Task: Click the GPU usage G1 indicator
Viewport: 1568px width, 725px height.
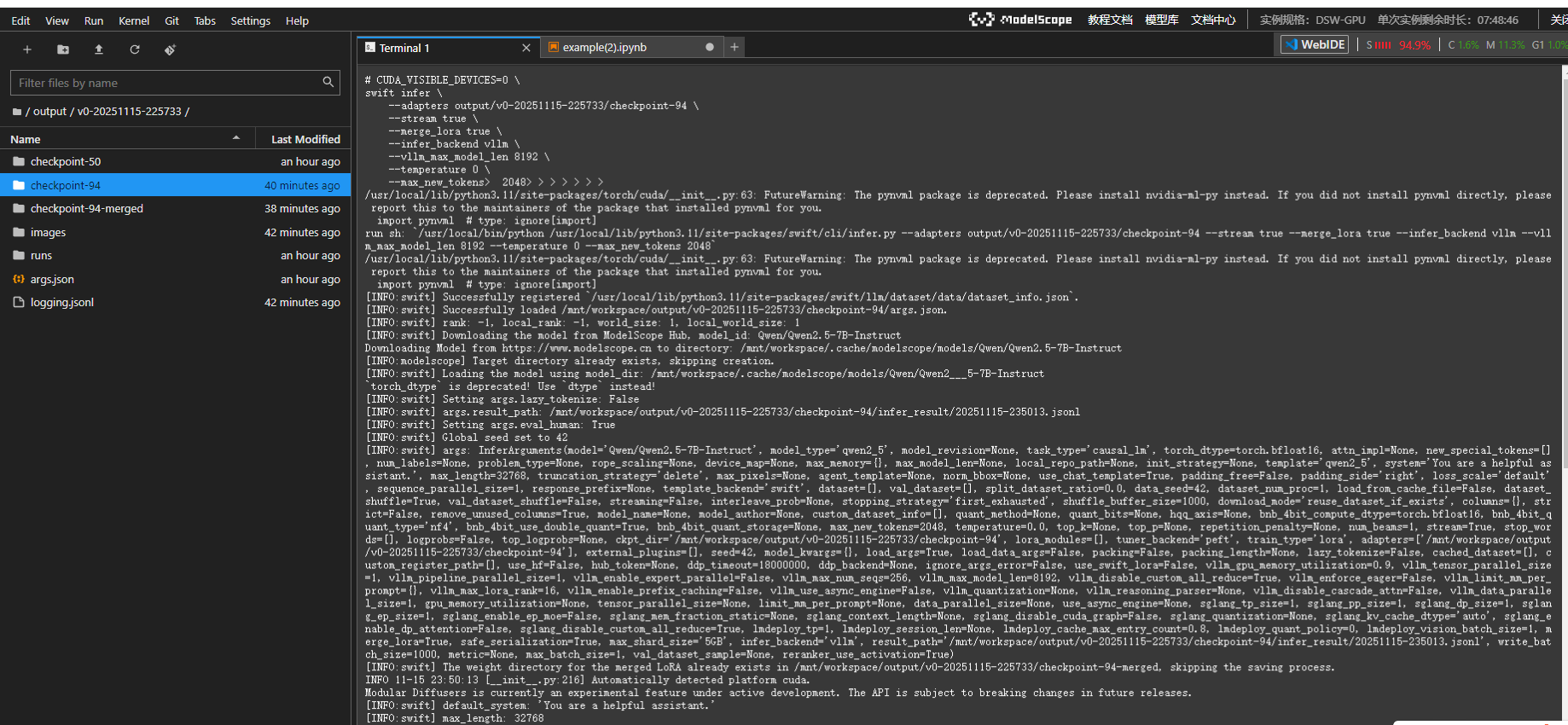Action: 1548,45
